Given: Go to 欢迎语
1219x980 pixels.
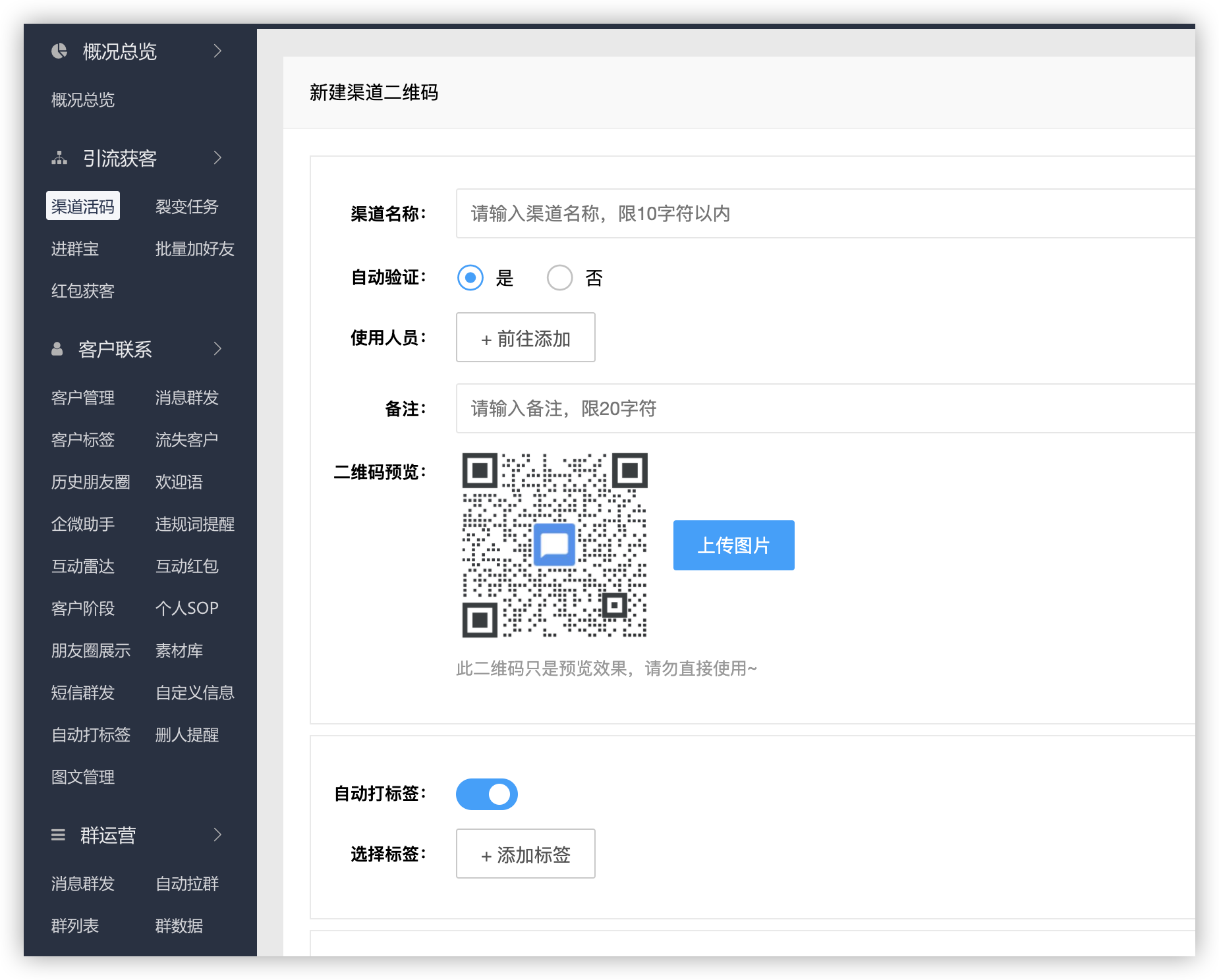Looking at the screenshot, I should [179, 482].
